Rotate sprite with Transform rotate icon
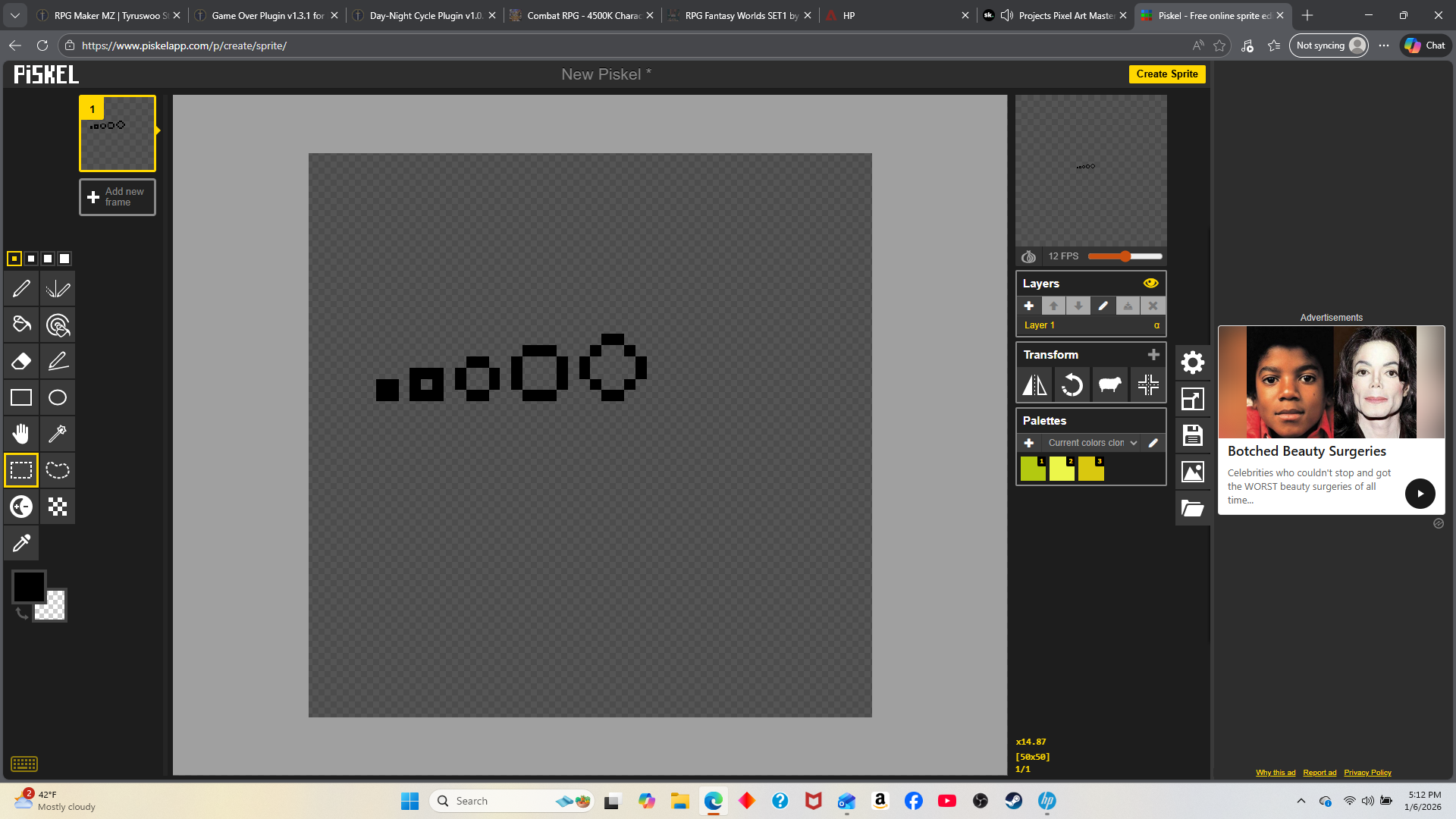1456x819 pixels. pos(1072,385)
